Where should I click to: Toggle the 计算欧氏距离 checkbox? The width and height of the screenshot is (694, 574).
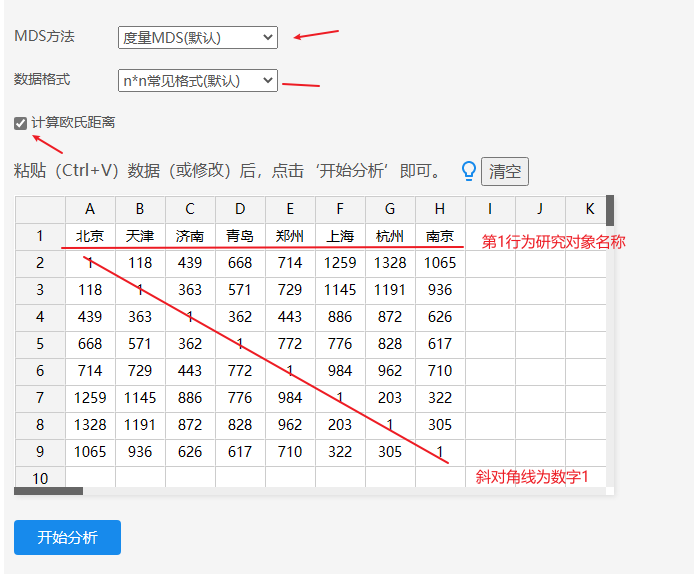(x=21, y=123)
